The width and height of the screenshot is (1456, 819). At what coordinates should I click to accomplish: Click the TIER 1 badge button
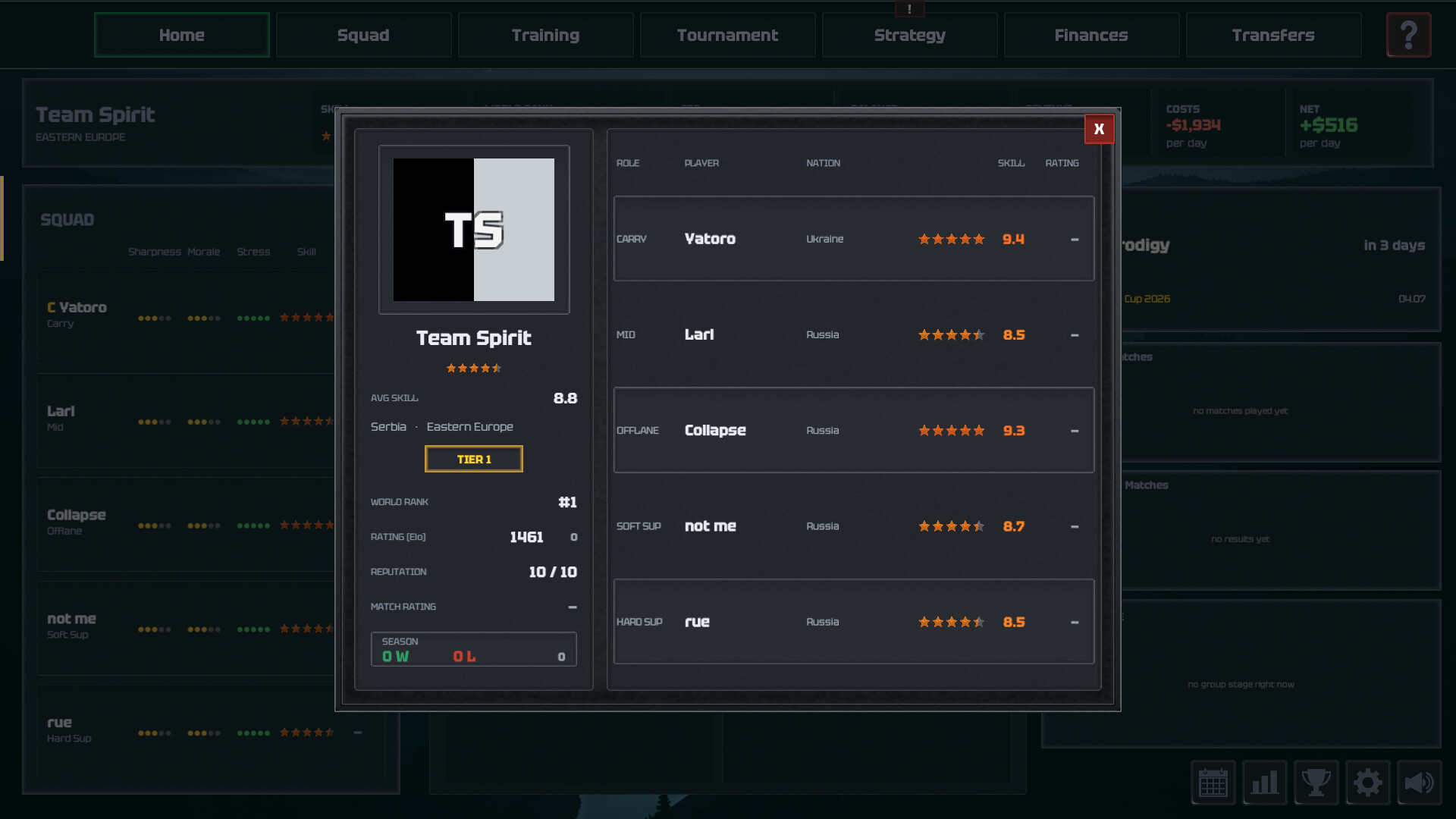pyautogui.click(x=474, y=460)
